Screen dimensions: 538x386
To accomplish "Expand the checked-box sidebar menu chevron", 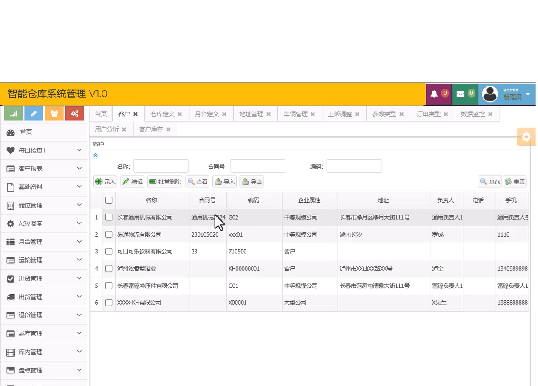I will (x=79, y=278).
